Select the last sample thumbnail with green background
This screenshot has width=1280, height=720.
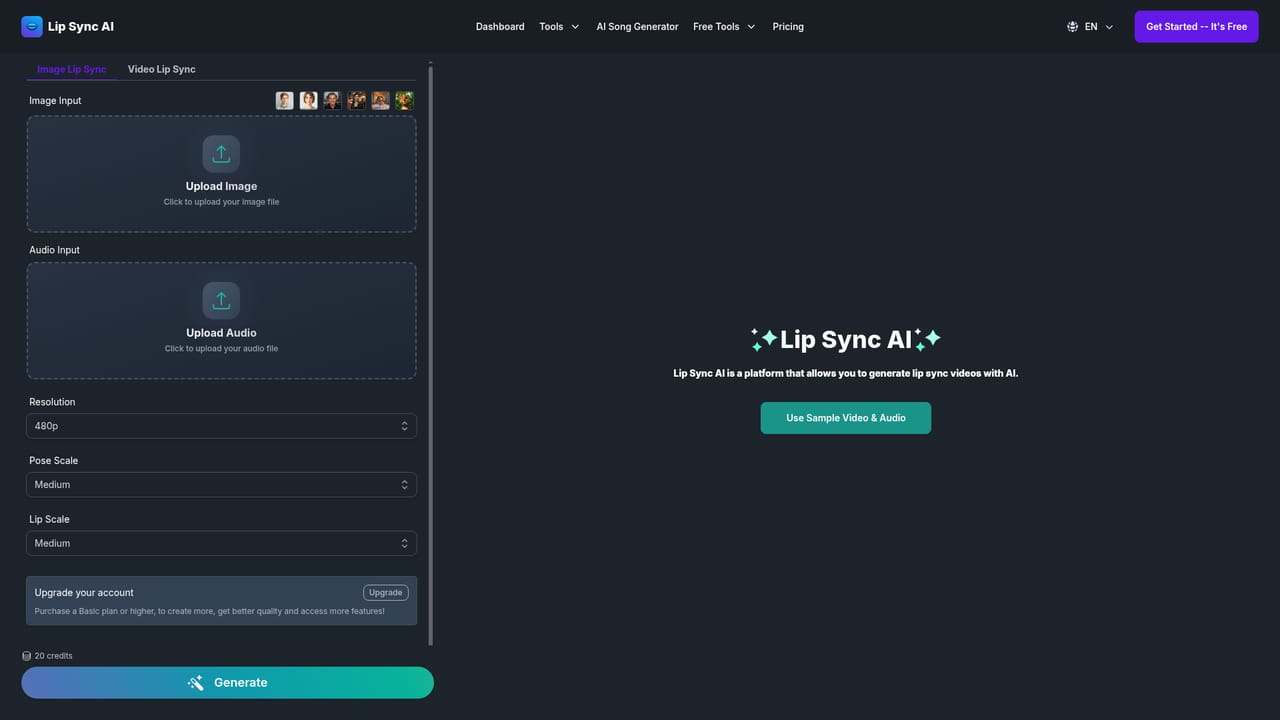[x=405, y=100]
